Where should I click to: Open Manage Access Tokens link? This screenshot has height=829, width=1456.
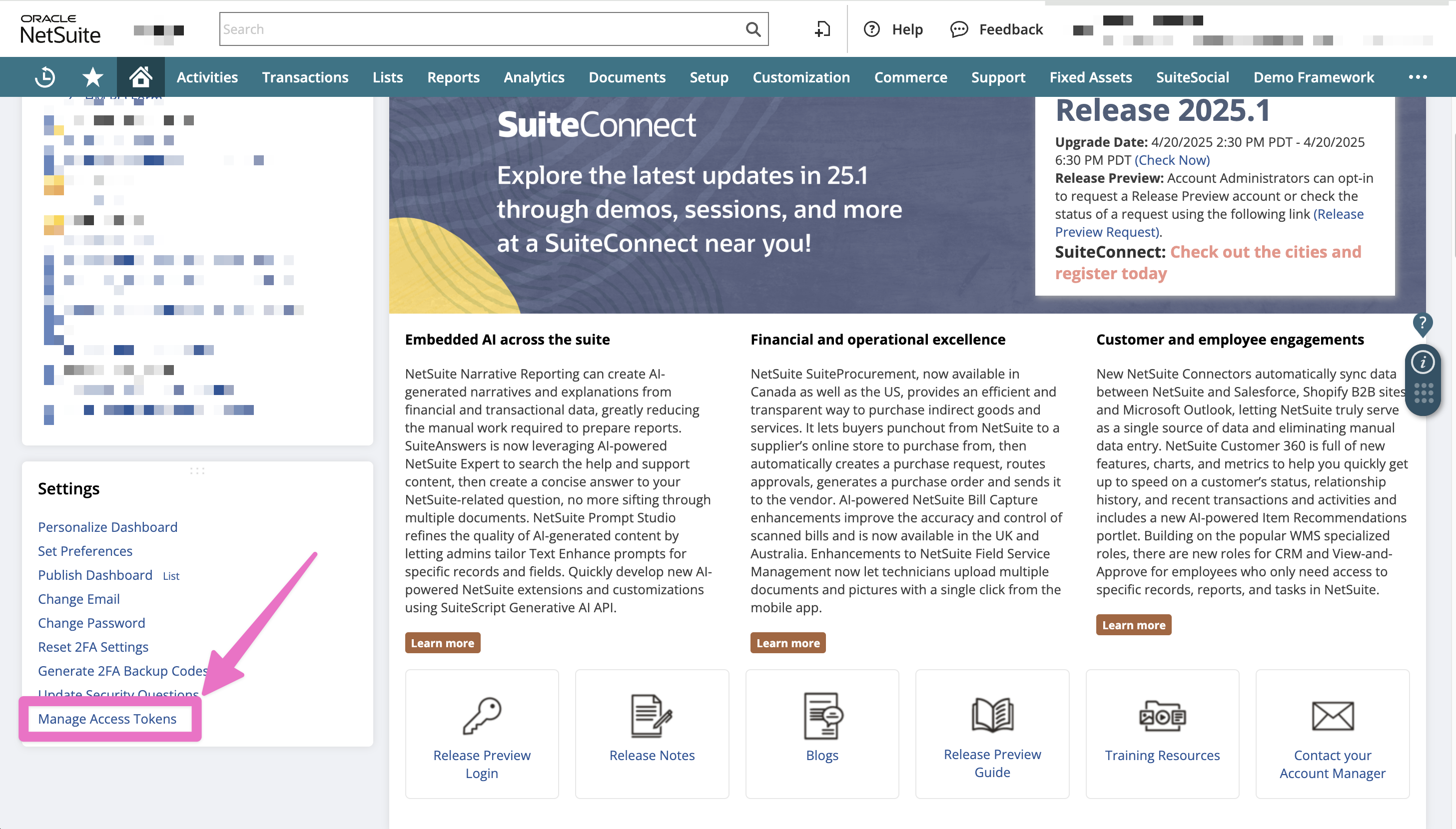click(107, 719)
